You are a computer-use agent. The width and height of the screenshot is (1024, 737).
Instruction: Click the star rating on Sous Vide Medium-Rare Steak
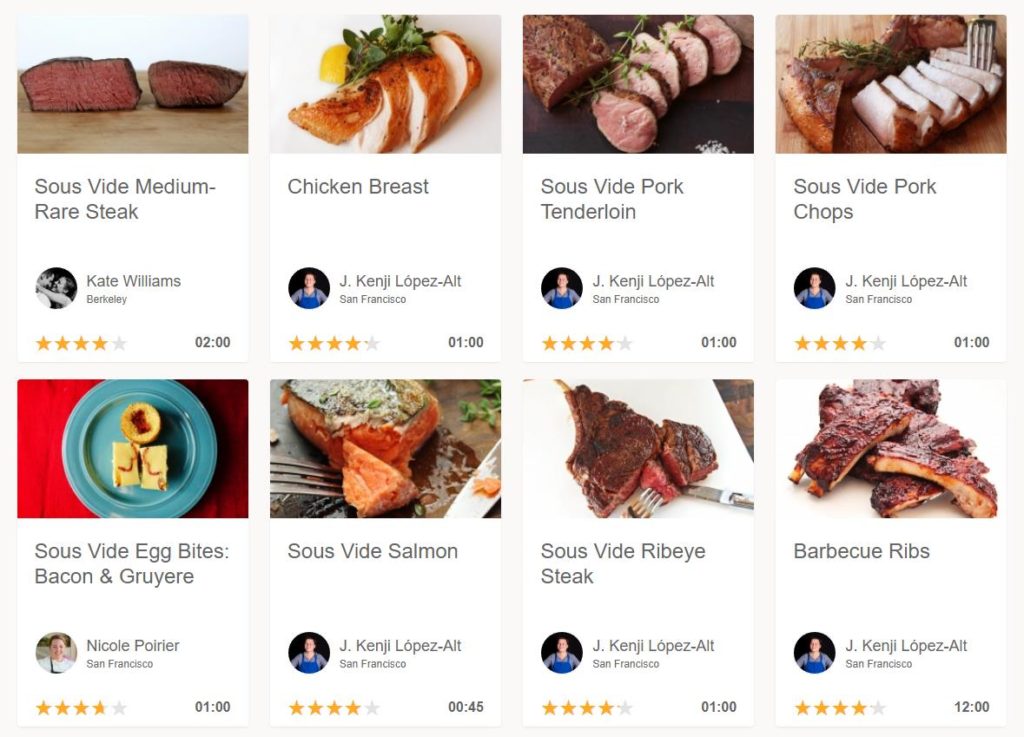tap(81, 343)
